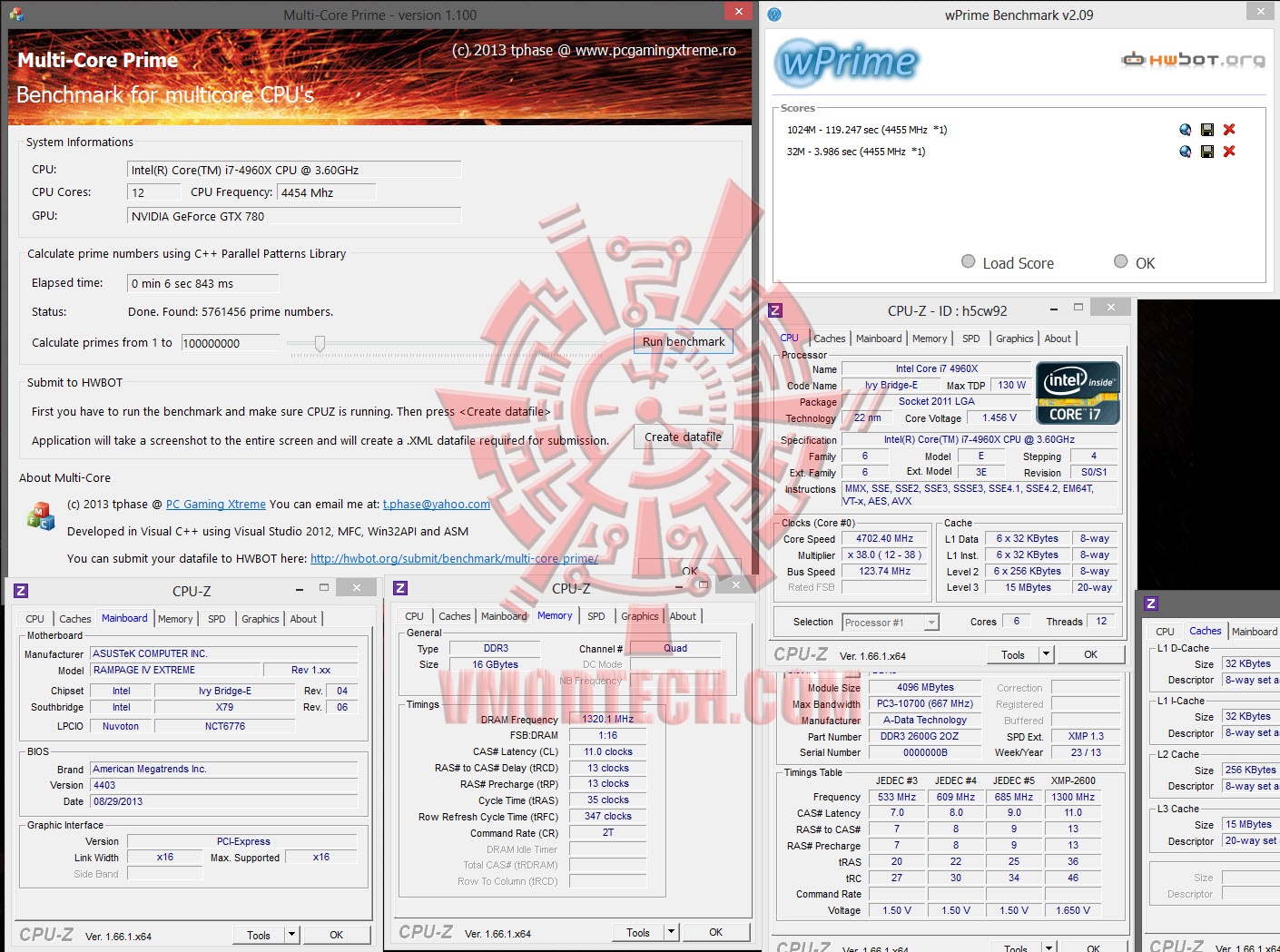The image size is (1280, 952).
Task: Click the '1320.1 MHz' DRAM Frequency value
Action: 608,719
